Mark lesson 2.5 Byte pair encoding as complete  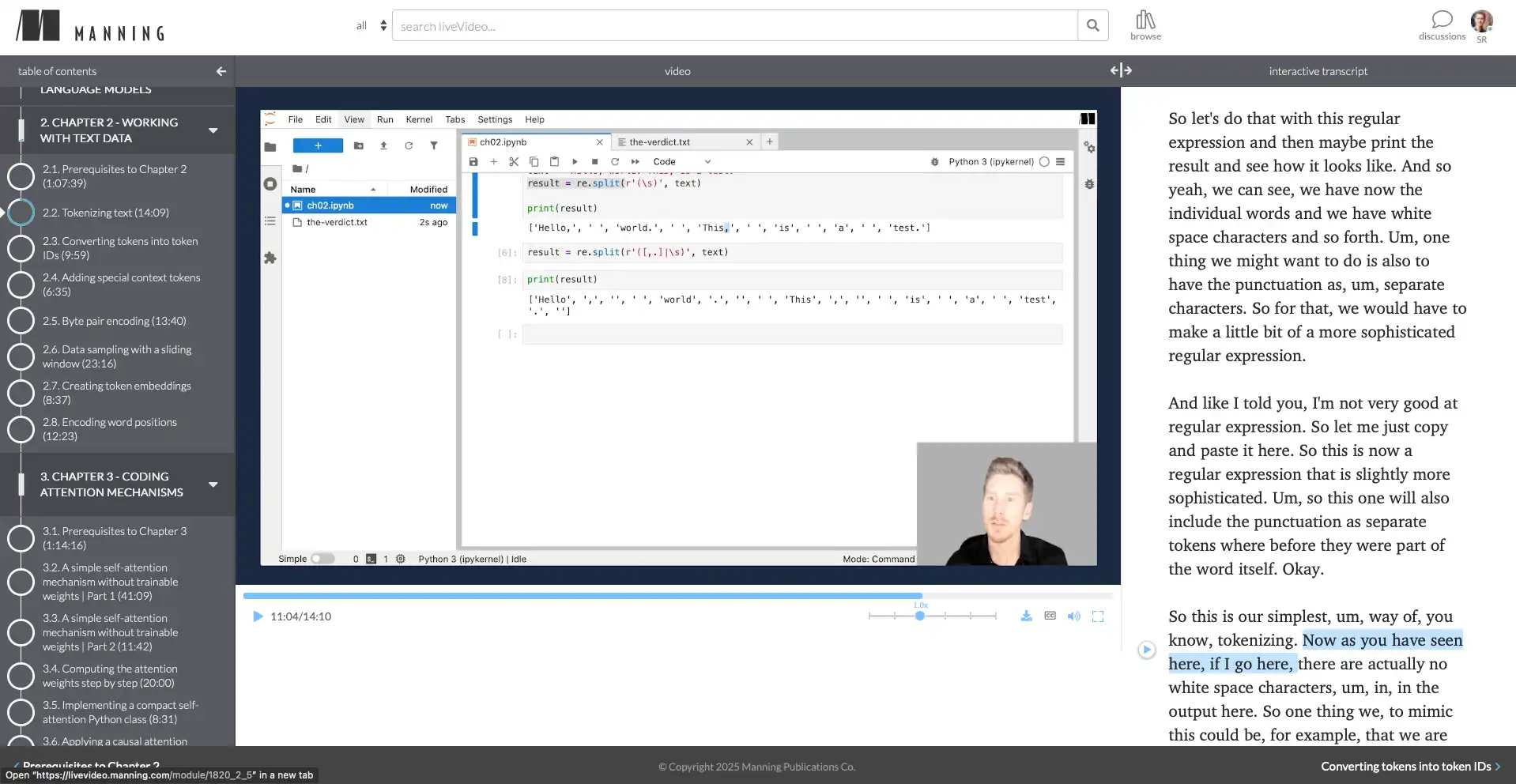point(21,320)
